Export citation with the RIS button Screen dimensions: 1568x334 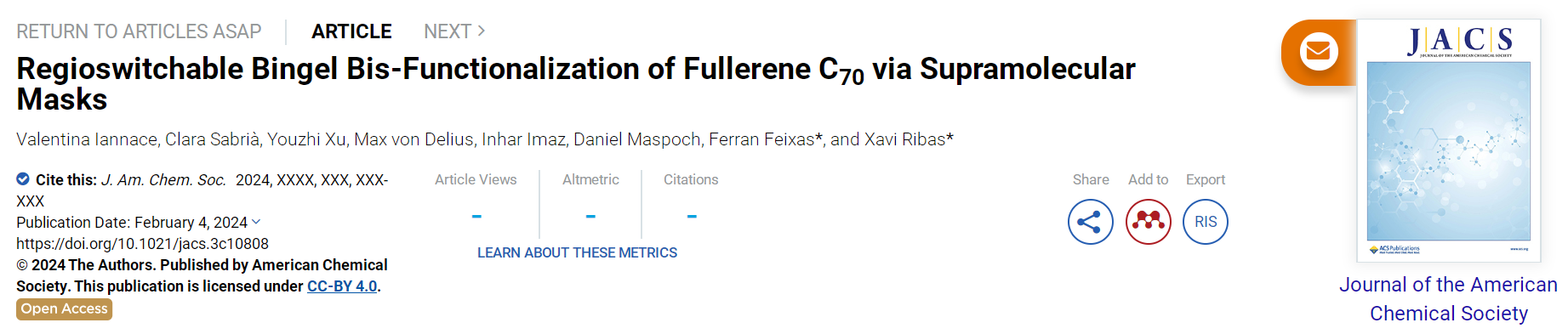pyautogui.click(x=1206, y=222)
